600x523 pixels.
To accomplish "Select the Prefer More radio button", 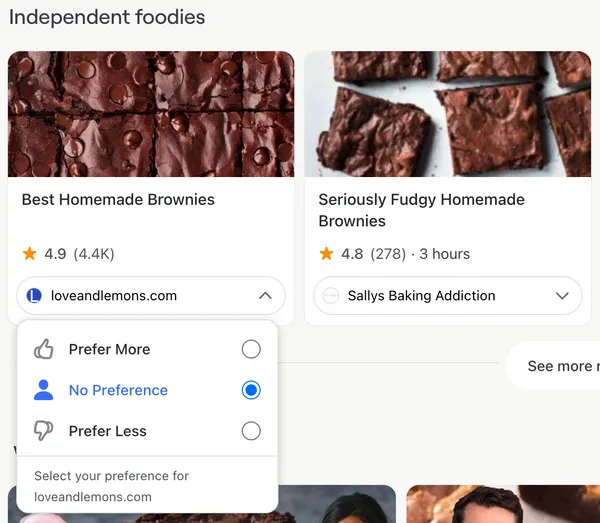I will click(x=251, y=349).
